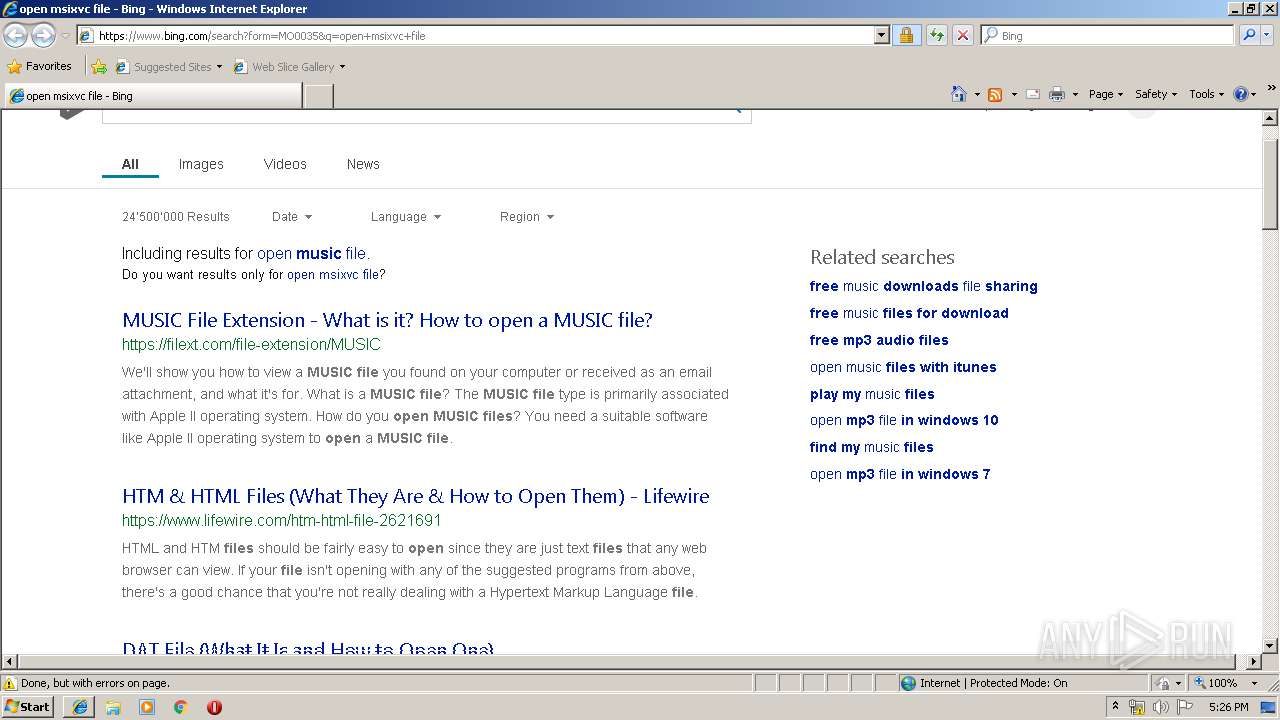Click Add to Favorites Bar icon
This screenshot has height=720, width=1280.
(99, 67)
